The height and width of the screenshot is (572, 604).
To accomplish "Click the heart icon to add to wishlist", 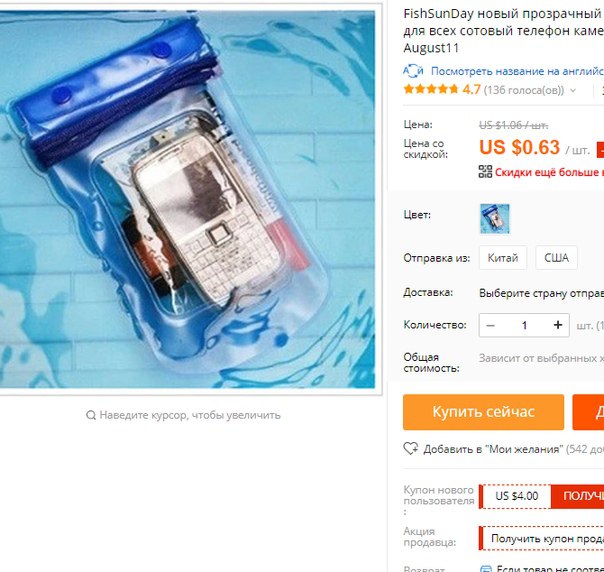I will click(x=411, y=449).
